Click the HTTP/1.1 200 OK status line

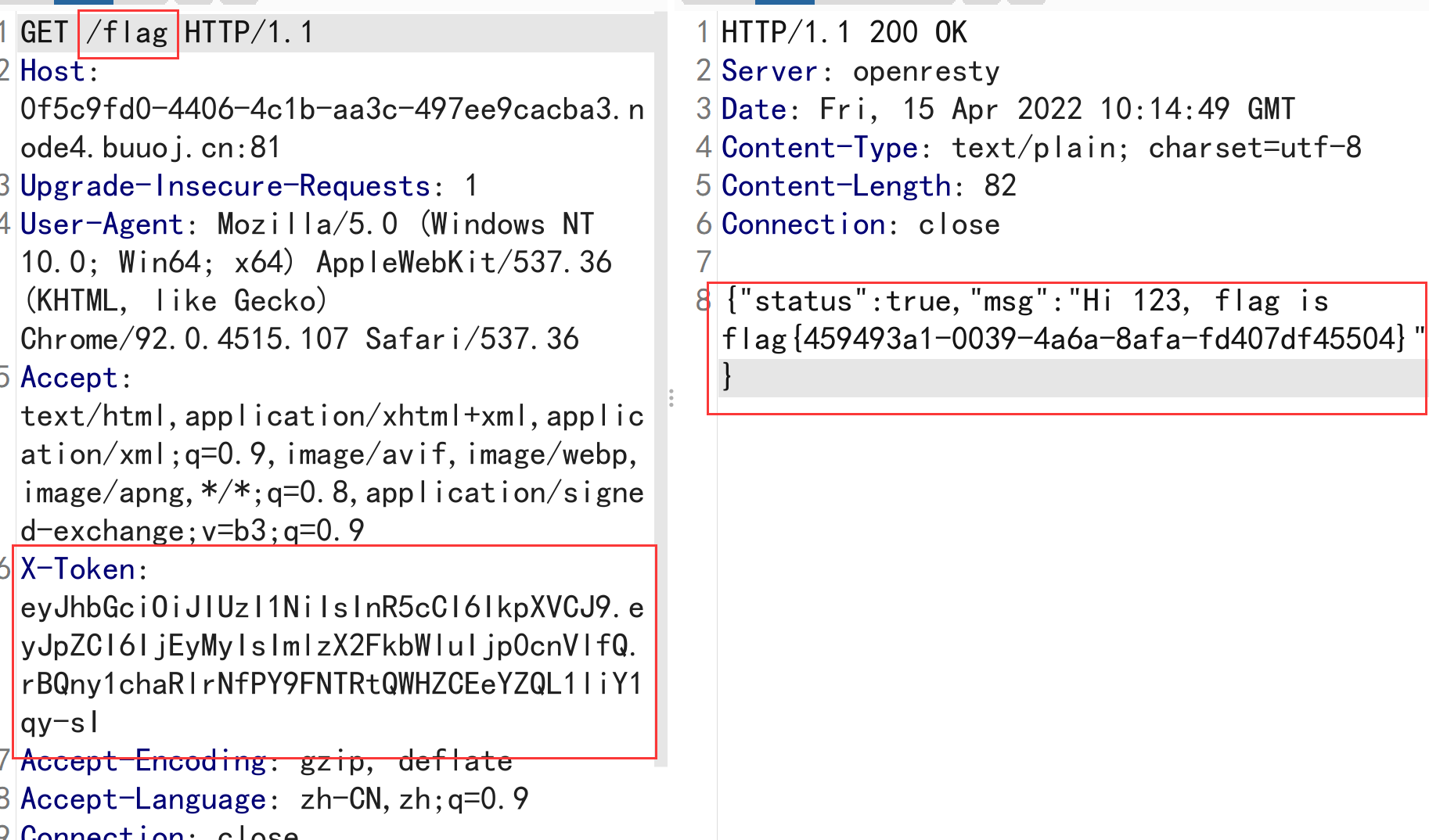[844, 33]
